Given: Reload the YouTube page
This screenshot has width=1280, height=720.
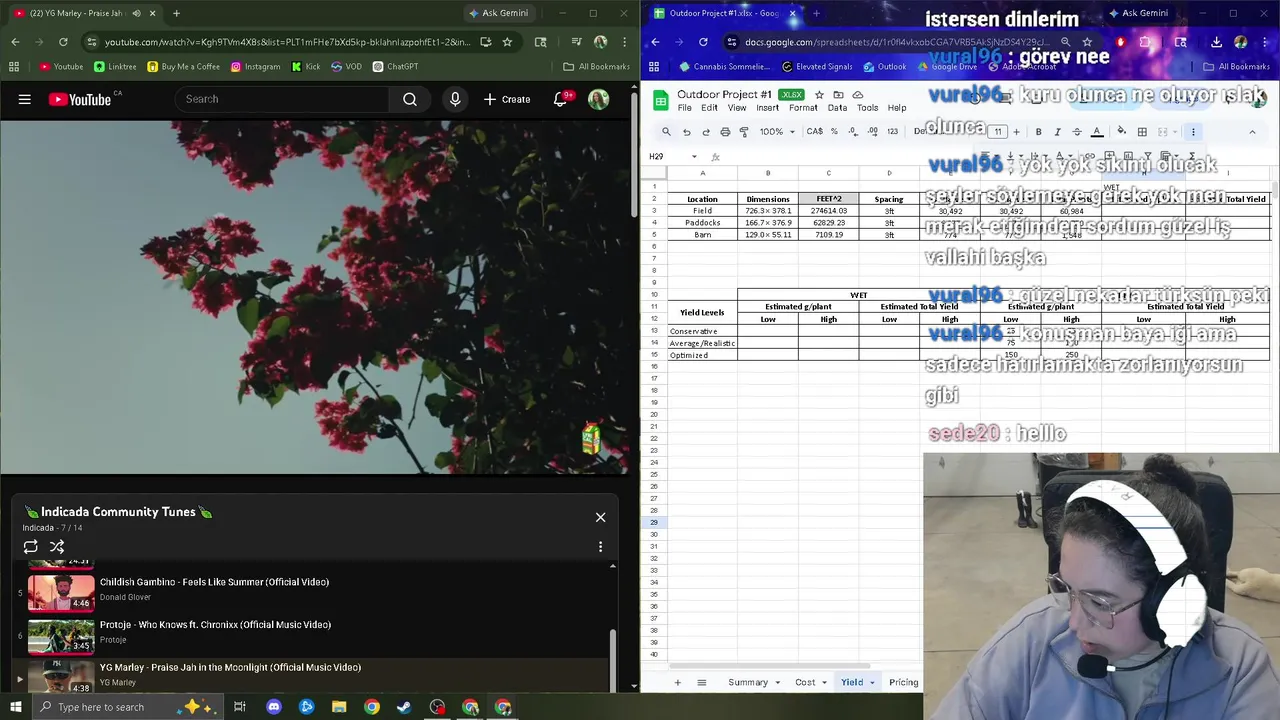Looking at the screenshot, I should point(63,42).
